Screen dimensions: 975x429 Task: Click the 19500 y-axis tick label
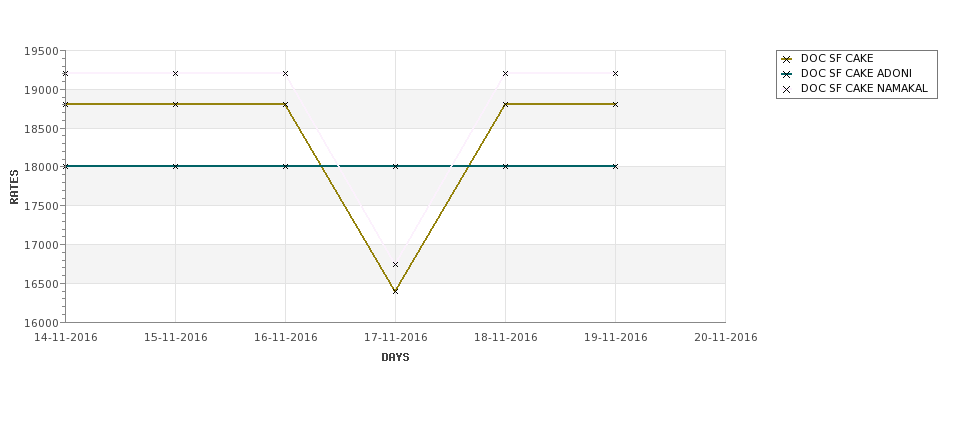(x=42, y=52)
